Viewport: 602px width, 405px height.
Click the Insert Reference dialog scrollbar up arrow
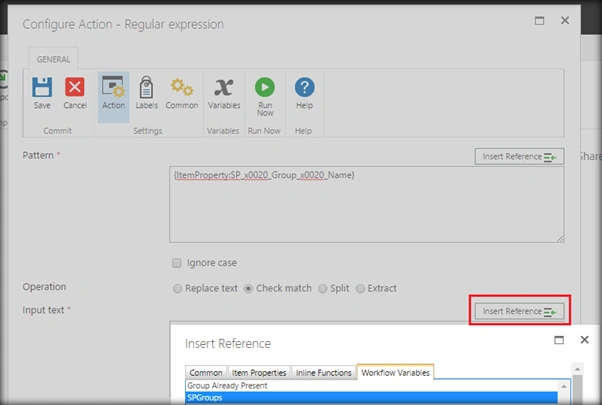[577, 369]
